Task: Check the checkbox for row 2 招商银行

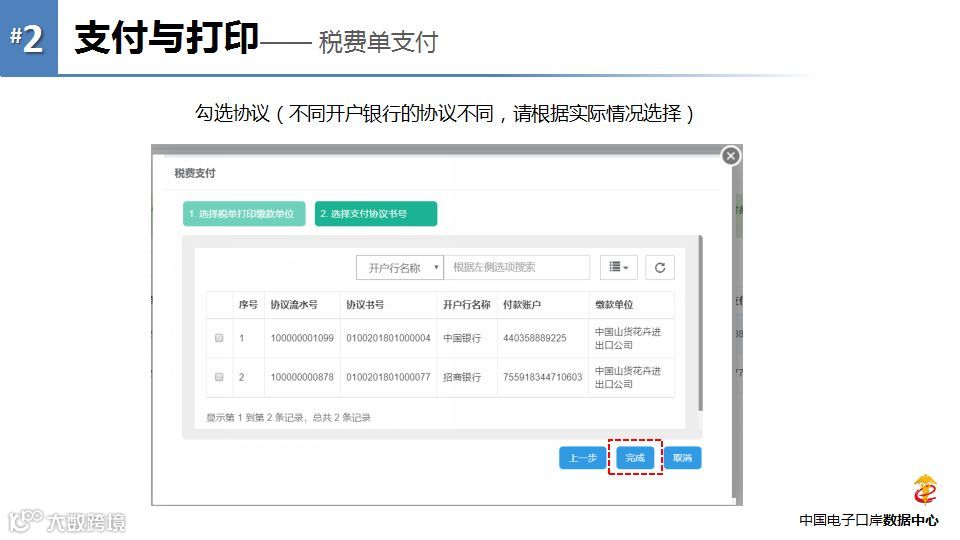Action: pyautogui.click(x=219, y=377)
